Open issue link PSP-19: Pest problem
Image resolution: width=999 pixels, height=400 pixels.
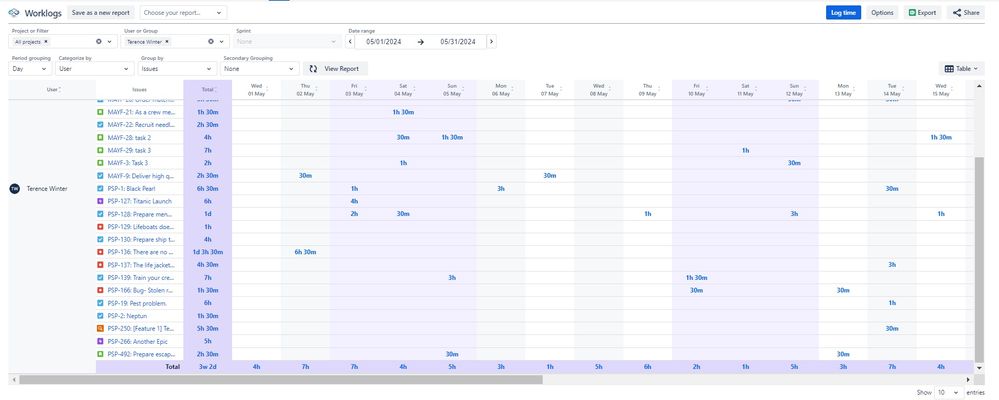(137, 303)
